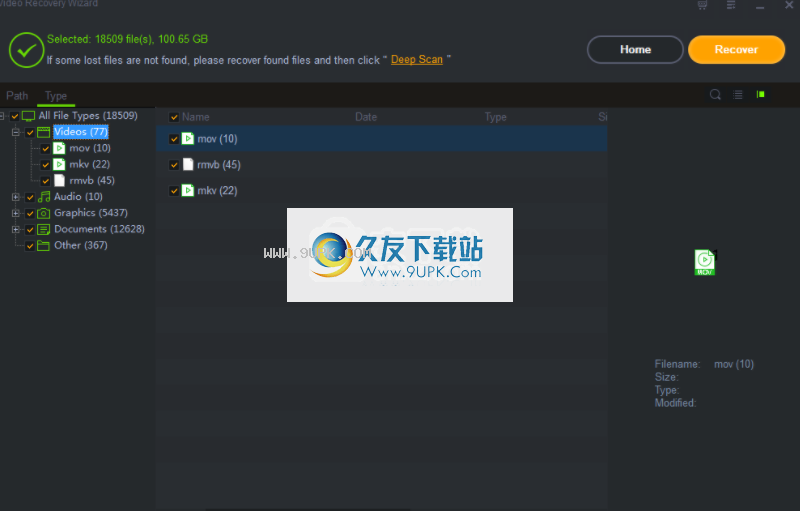Click the MOV preview thumbnail icon
This screenshot has height=511, width=800.
click(x=705, y=262)
